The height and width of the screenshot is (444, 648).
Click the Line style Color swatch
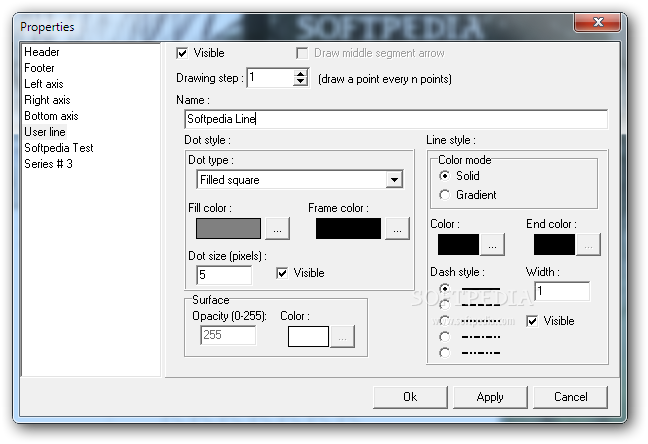coord(458,245)
